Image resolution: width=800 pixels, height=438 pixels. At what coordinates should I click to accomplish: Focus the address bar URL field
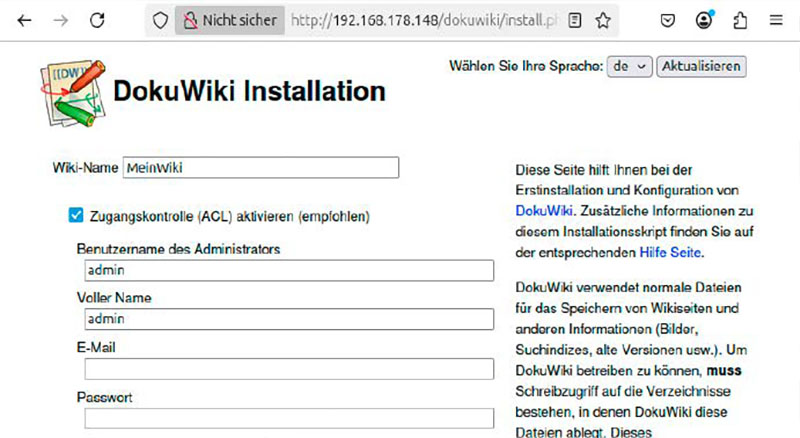click(423, 20)
